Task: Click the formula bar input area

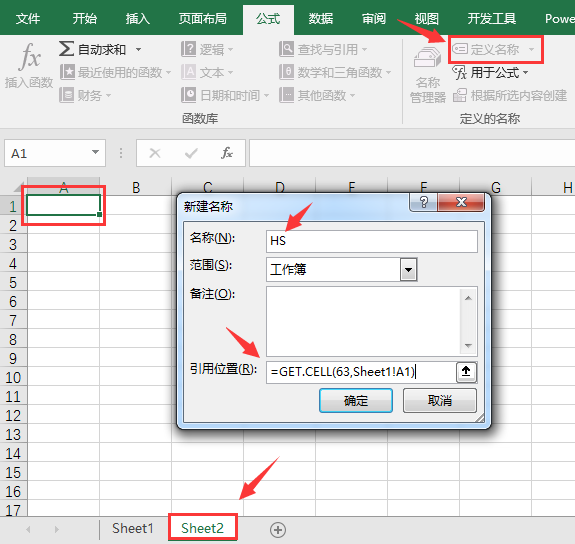Action: [412, 153]
